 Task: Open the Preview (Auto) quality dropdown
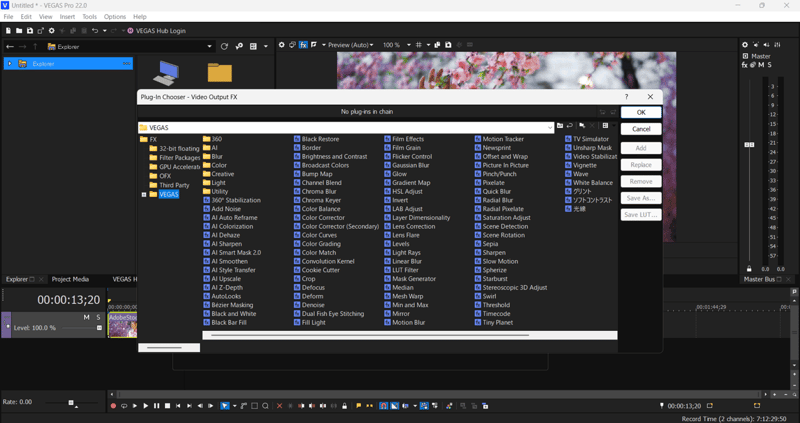(x=347, y=45)
